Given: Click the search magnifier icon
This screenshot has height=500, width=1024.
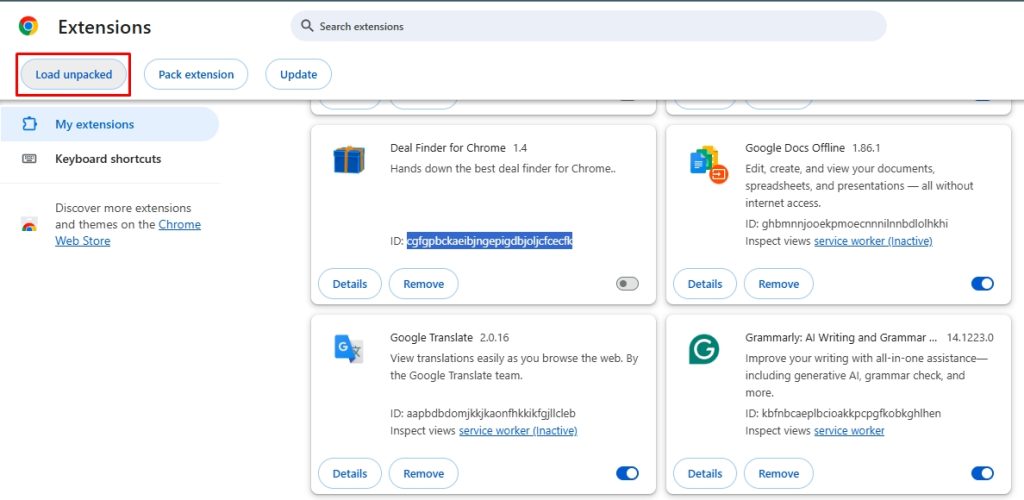Looking at the screenshot, I should click(x=307, y=26).
